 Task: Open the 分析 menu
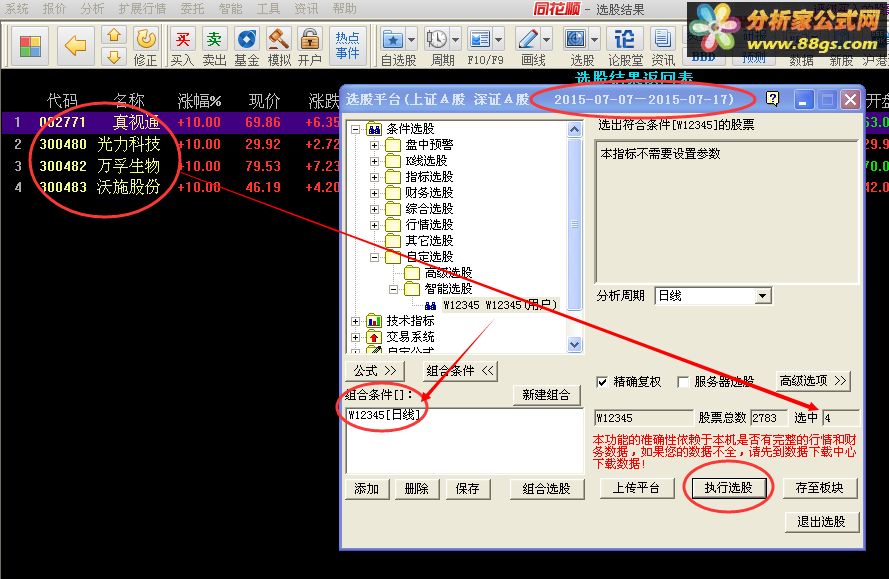[x=92, y=9]
